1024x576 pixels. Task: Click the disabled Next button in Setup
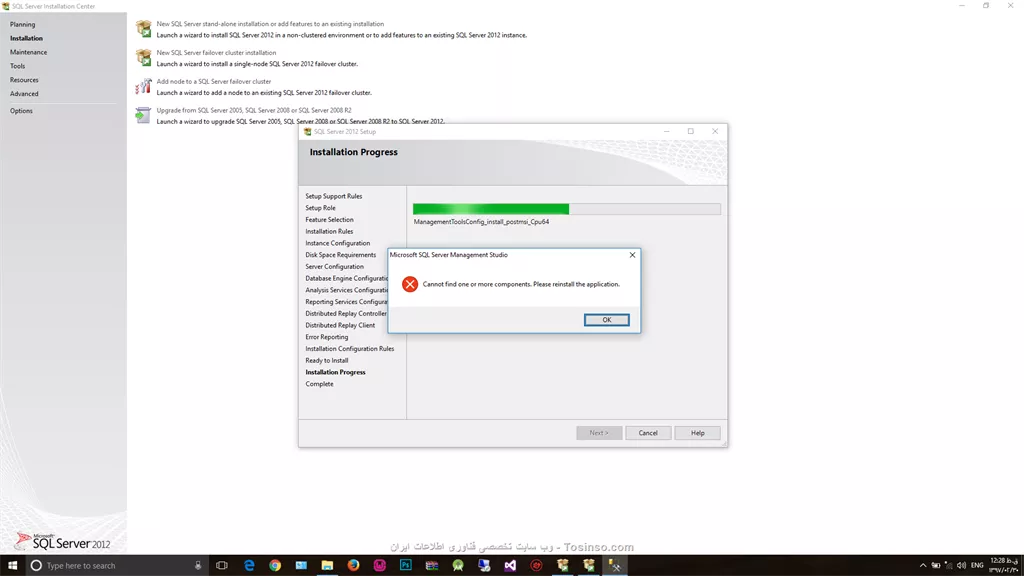(x=599, y=433)
